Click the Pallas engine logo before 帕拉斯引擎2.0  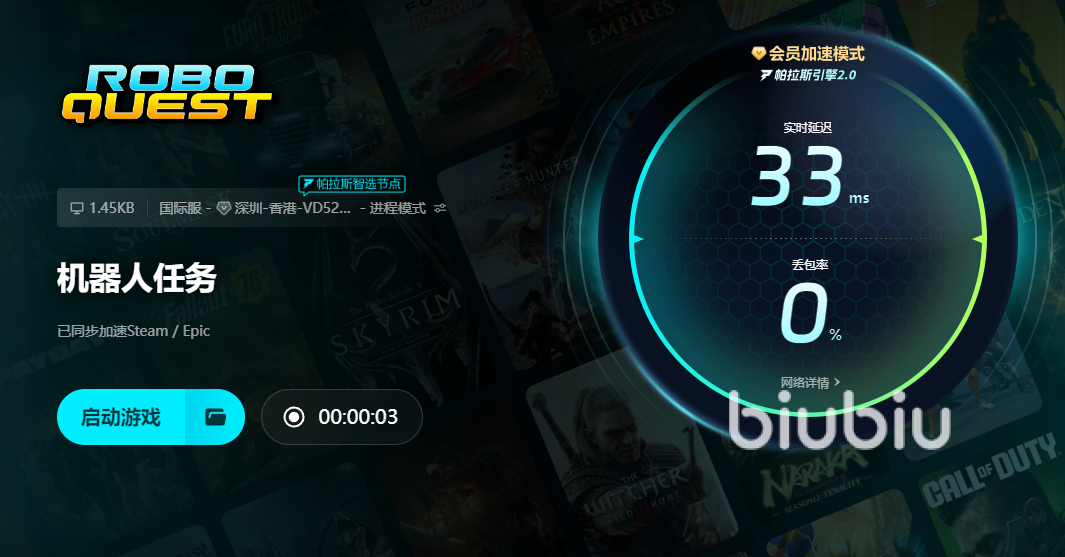point(766,75)
